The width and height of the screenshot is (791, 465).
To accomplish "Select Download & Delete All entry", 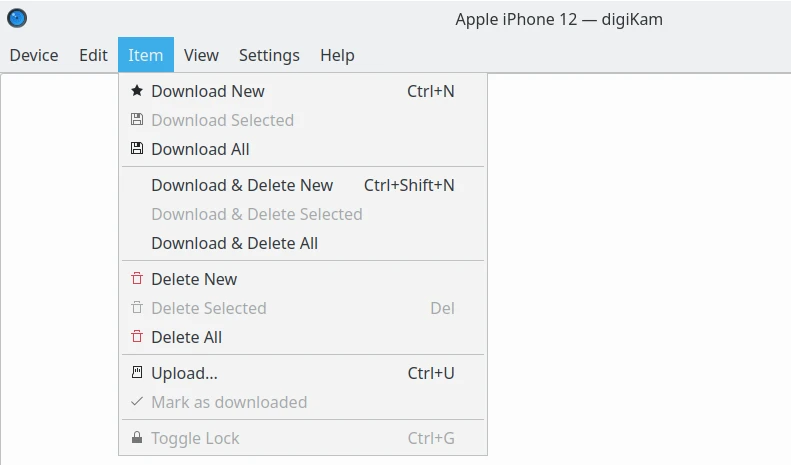I will pyautogui.click(x=234, y=243).
